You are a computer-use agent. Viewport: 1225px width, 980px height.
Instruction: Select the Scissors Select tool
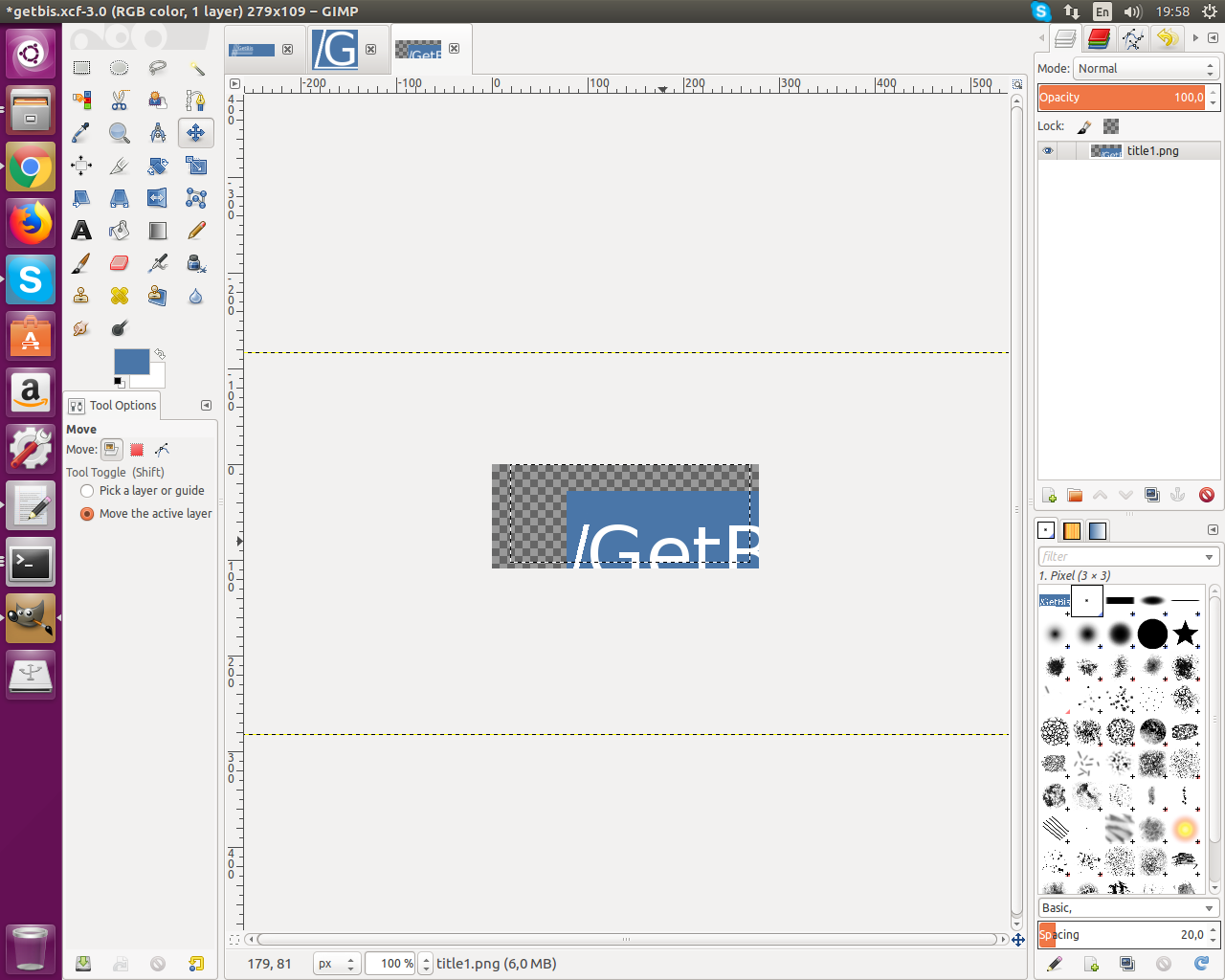pyautogui.click(x=119, y=100)
